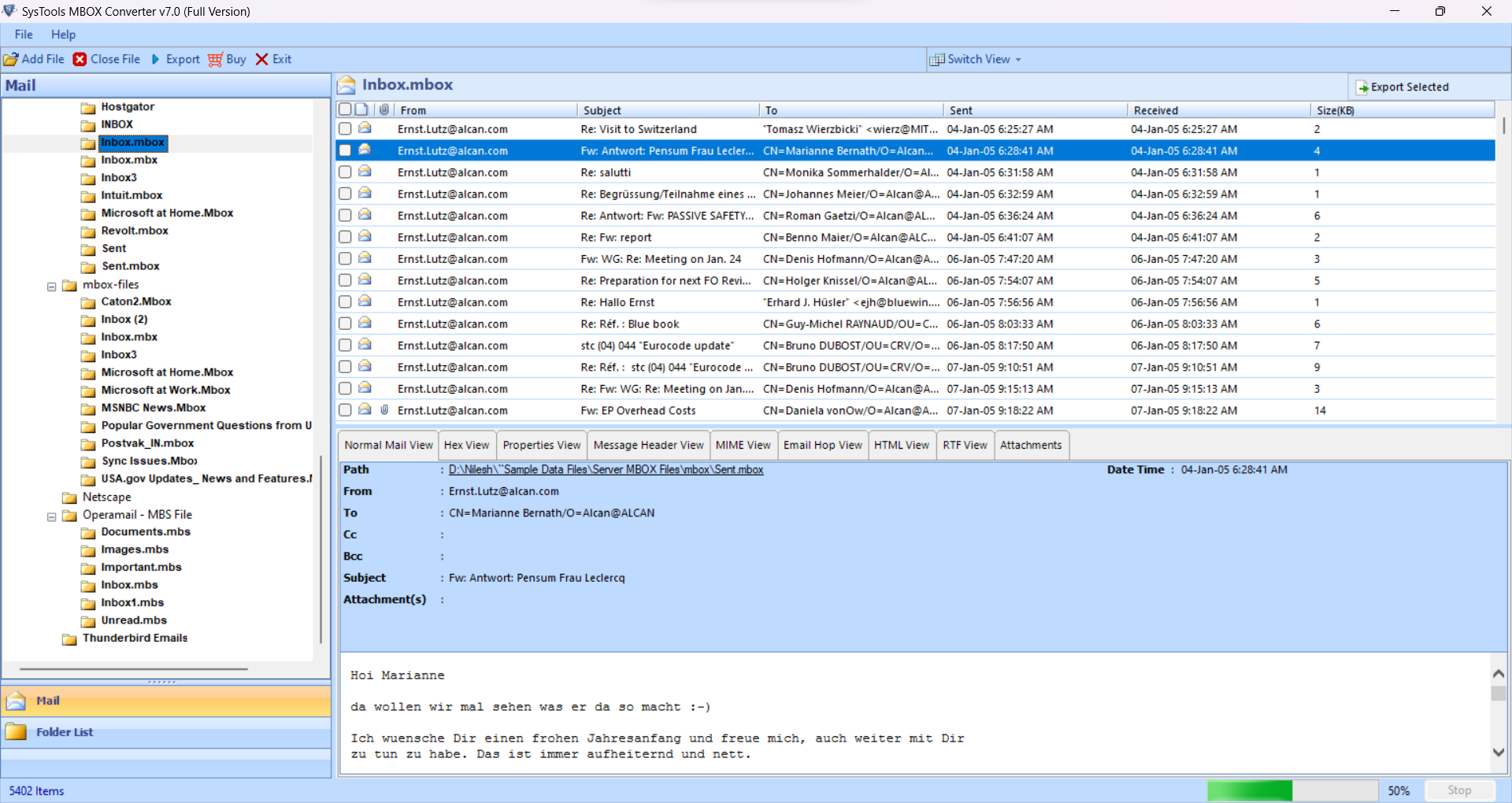
Task: Click the Hostgator folder icon
Action: (x=88, y=108)
